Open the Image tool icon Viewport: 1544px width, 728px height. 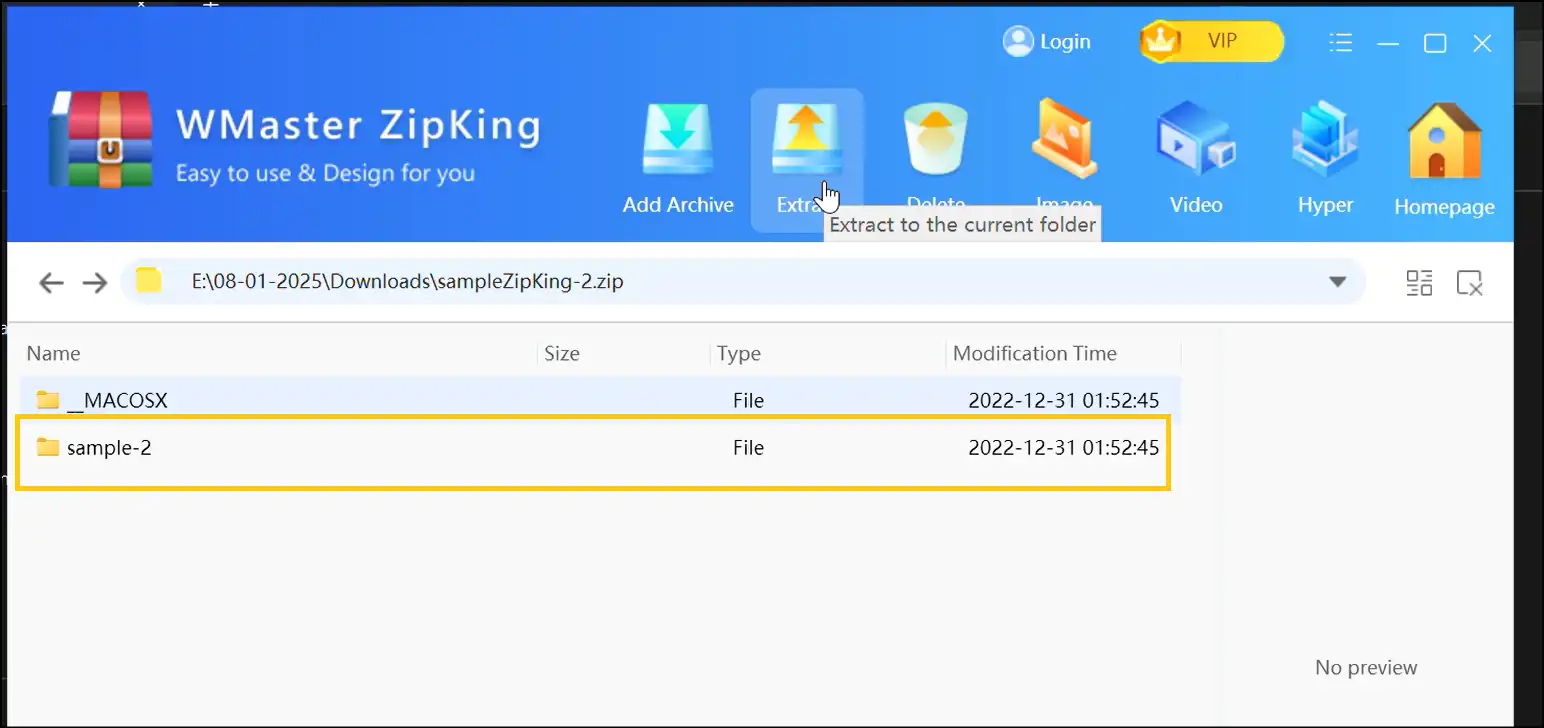click(x=1064, y=138)
